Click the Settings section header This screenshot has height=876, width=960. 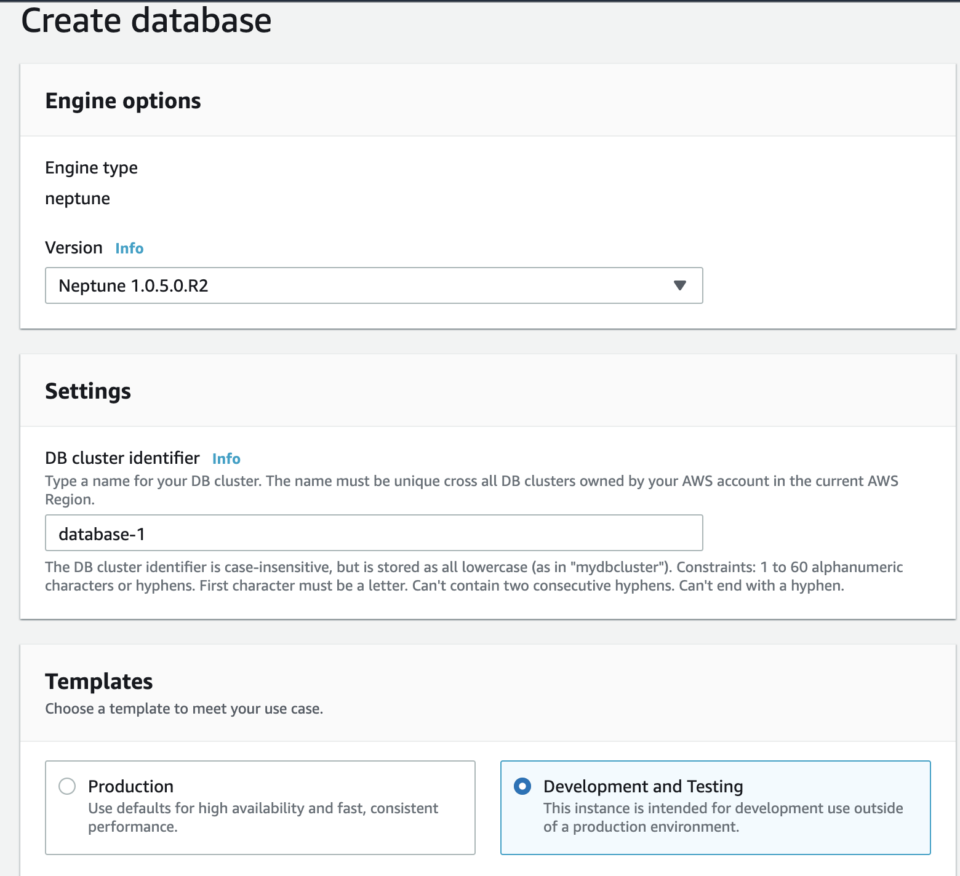(87, 391)
